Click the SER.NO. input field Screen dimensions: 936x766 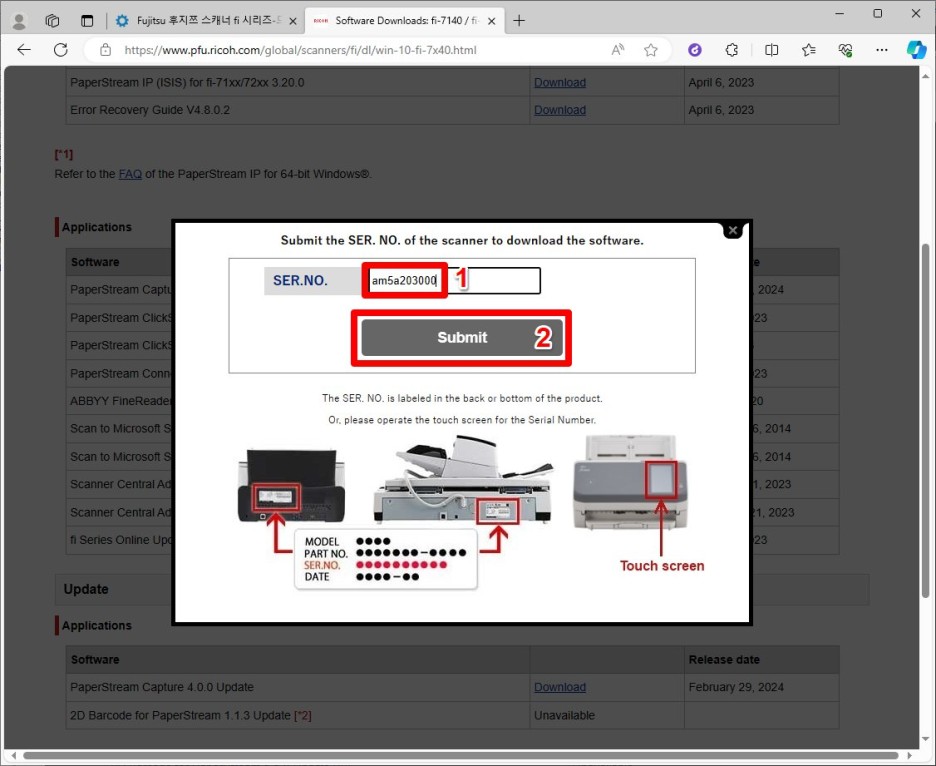coord(454,281)
